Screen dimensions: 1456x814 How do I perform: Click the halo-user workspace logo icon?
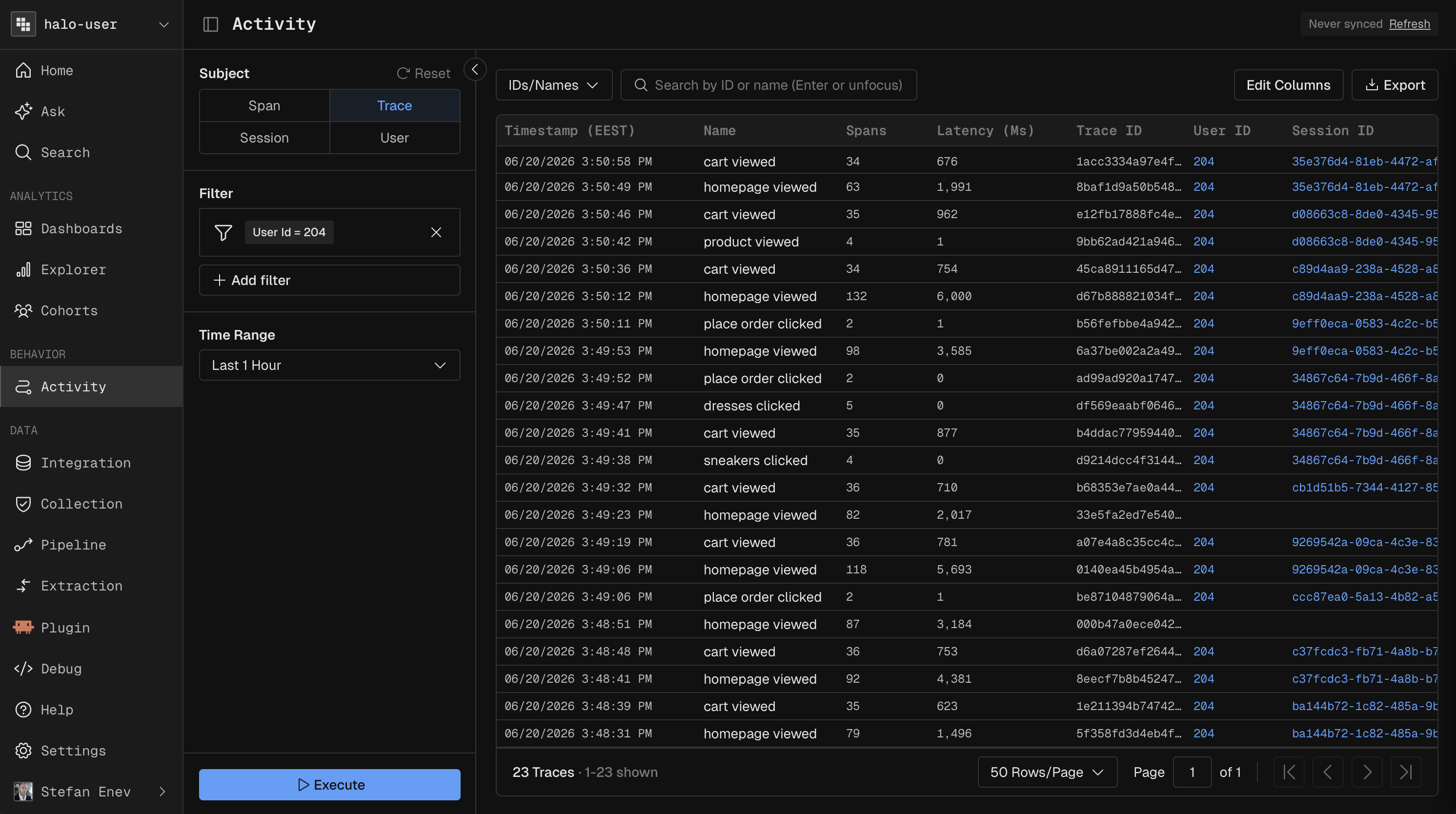23,24
